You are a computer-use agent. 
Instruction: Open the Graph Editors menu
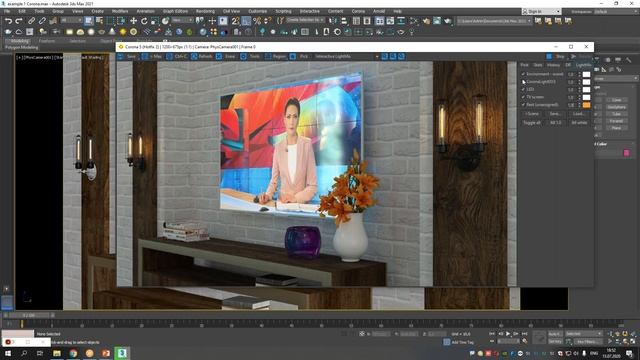pos(176,11)
